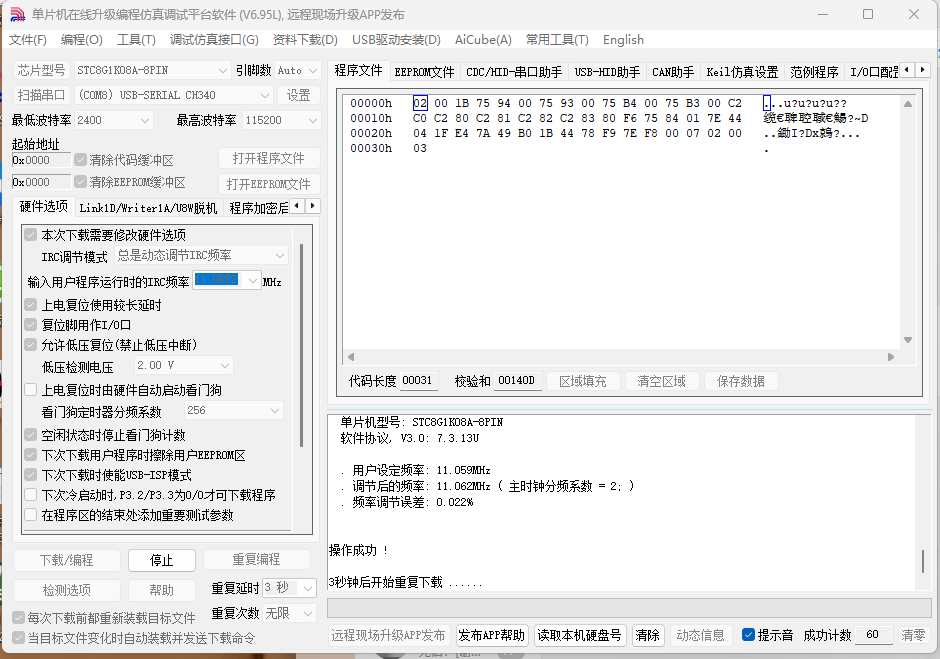Click log output vertical scrollbar thumb

tap(923, 561)
